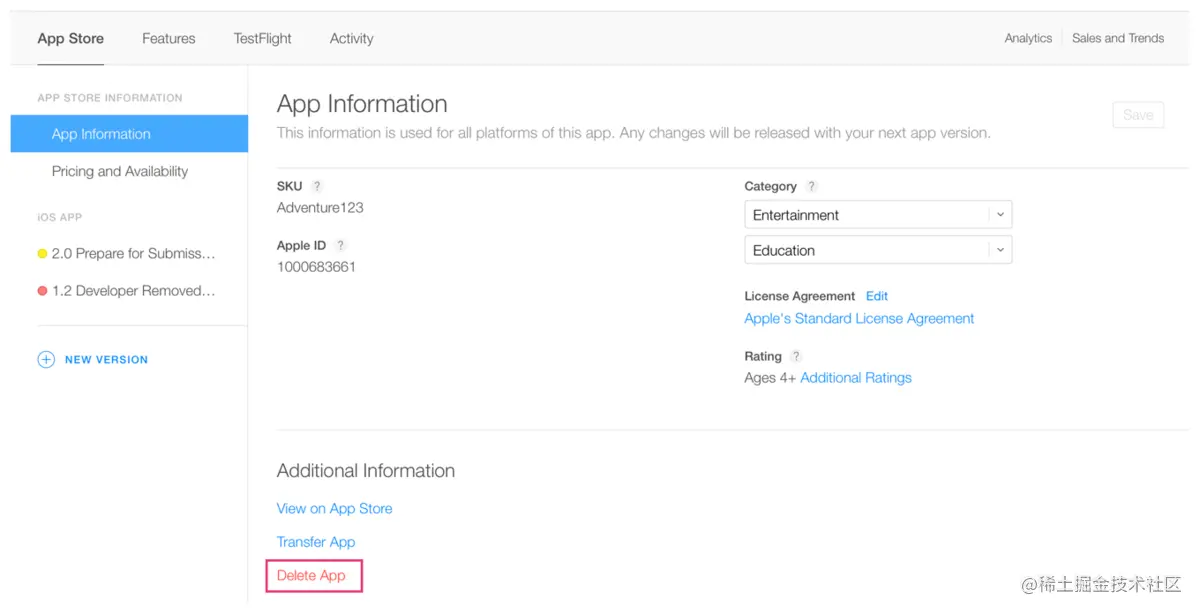Click the plus icon for New Version
Screen dimensions: 1200x613
(46, 360)
